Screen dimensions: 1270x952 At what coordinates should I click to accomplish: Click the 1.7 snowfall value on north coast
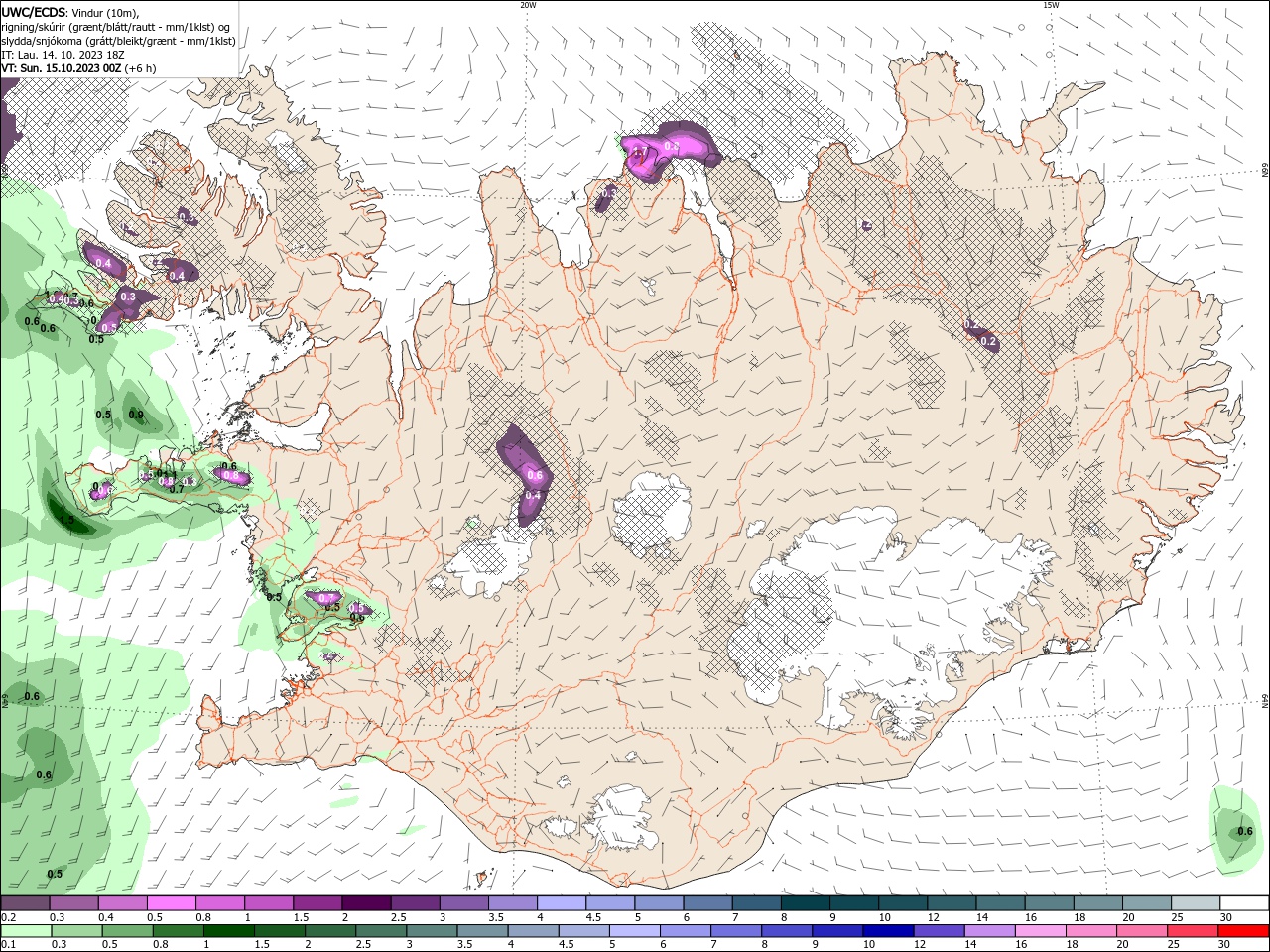pos(640,152)
